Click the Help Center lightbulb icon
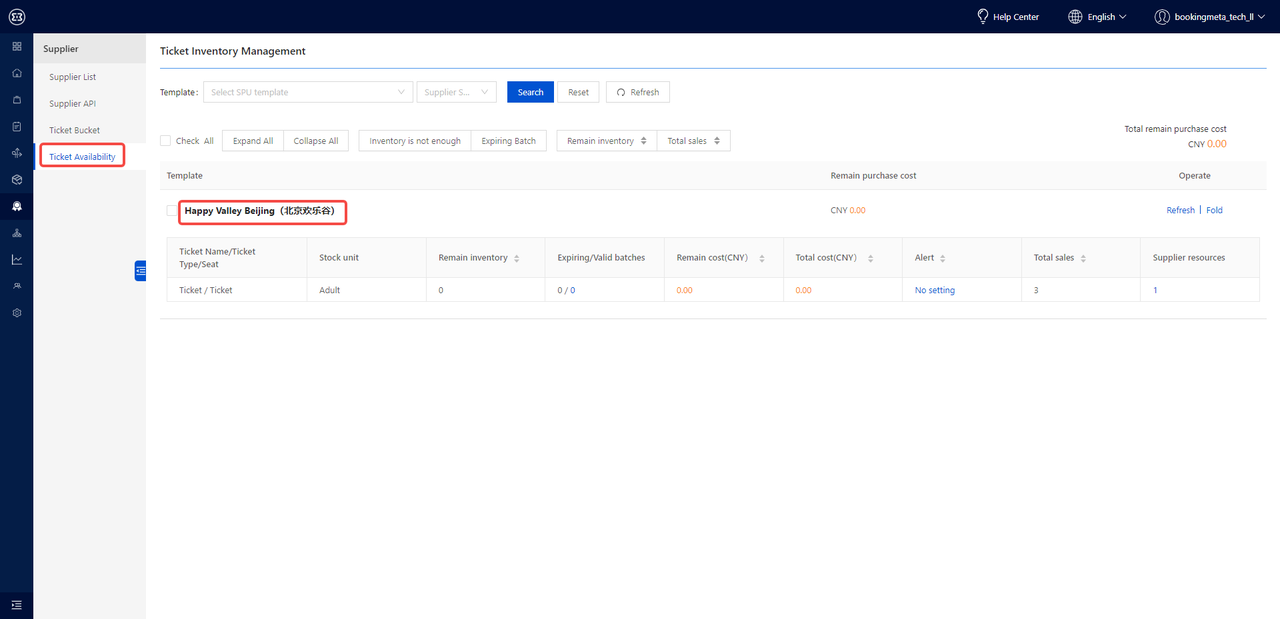This screenshot has height=619, width=1280. 982,17
